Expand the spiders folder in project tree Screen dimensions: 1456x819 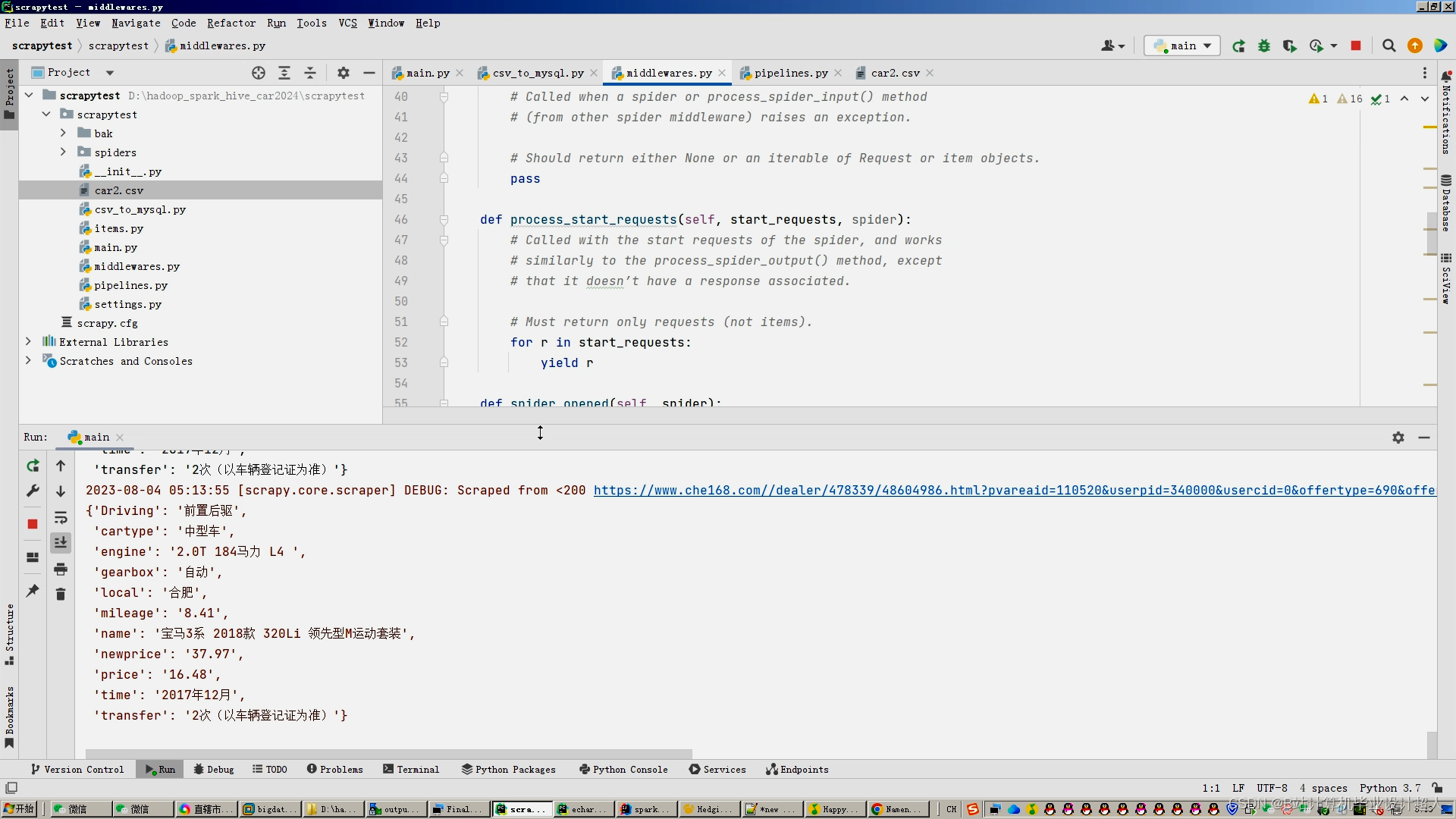click(64, 152)
